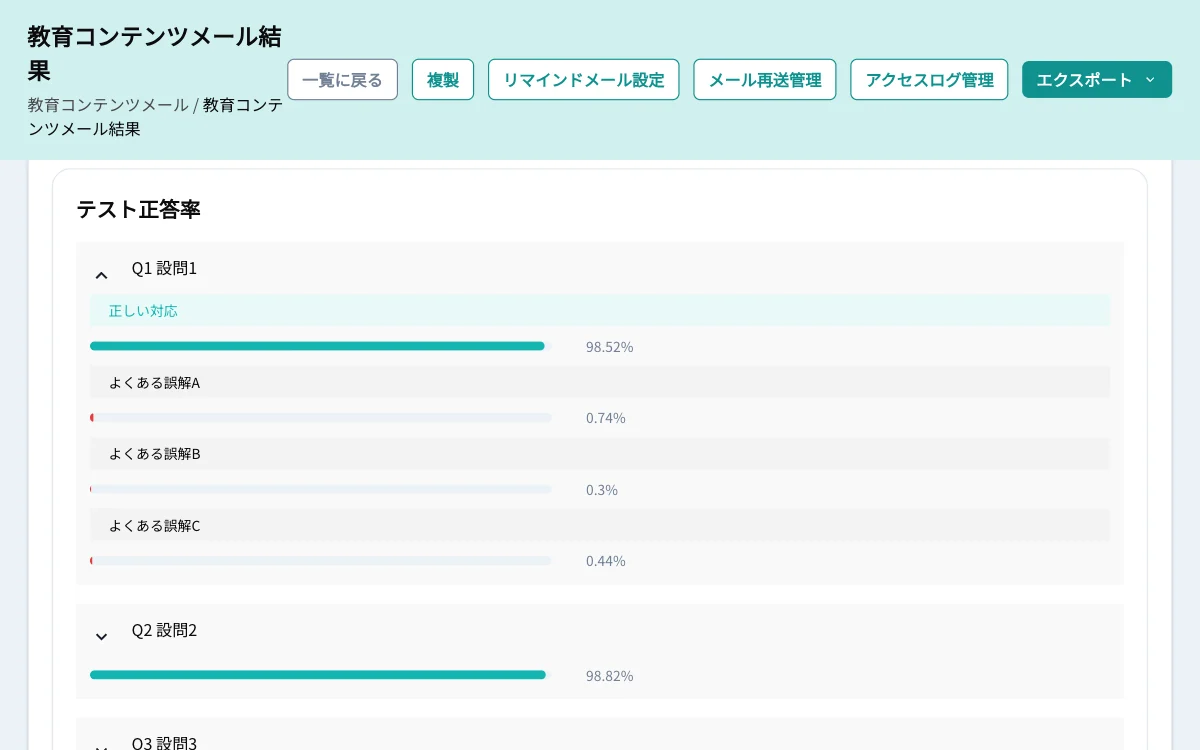
Task: Click the よくある誤解C answer row
Action: tap(600, 525)
